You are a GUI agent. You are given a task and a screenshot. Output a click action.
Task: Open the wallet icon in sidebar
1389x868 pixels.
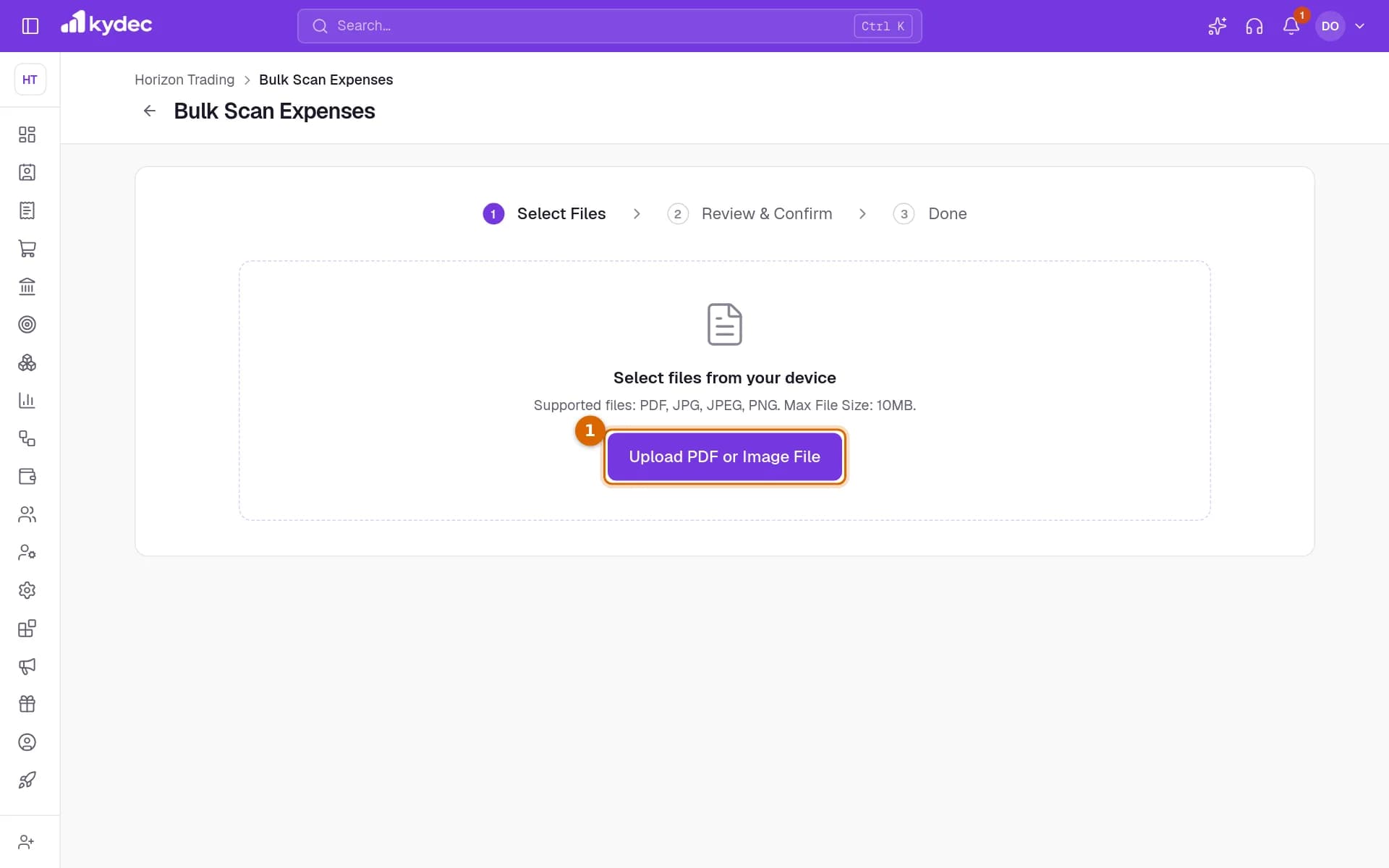(x=27, y=476)
